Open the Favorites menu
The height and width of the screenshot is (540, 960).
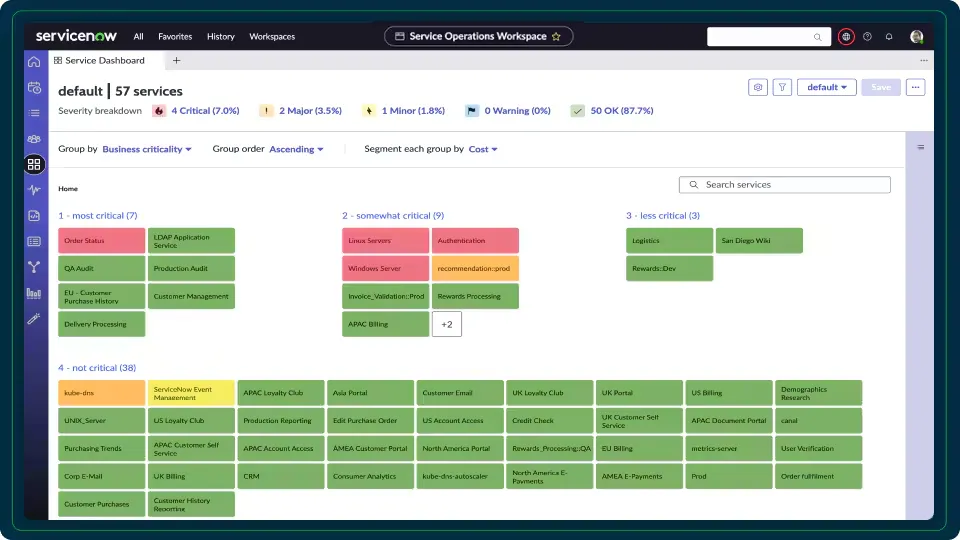[175, 37]
